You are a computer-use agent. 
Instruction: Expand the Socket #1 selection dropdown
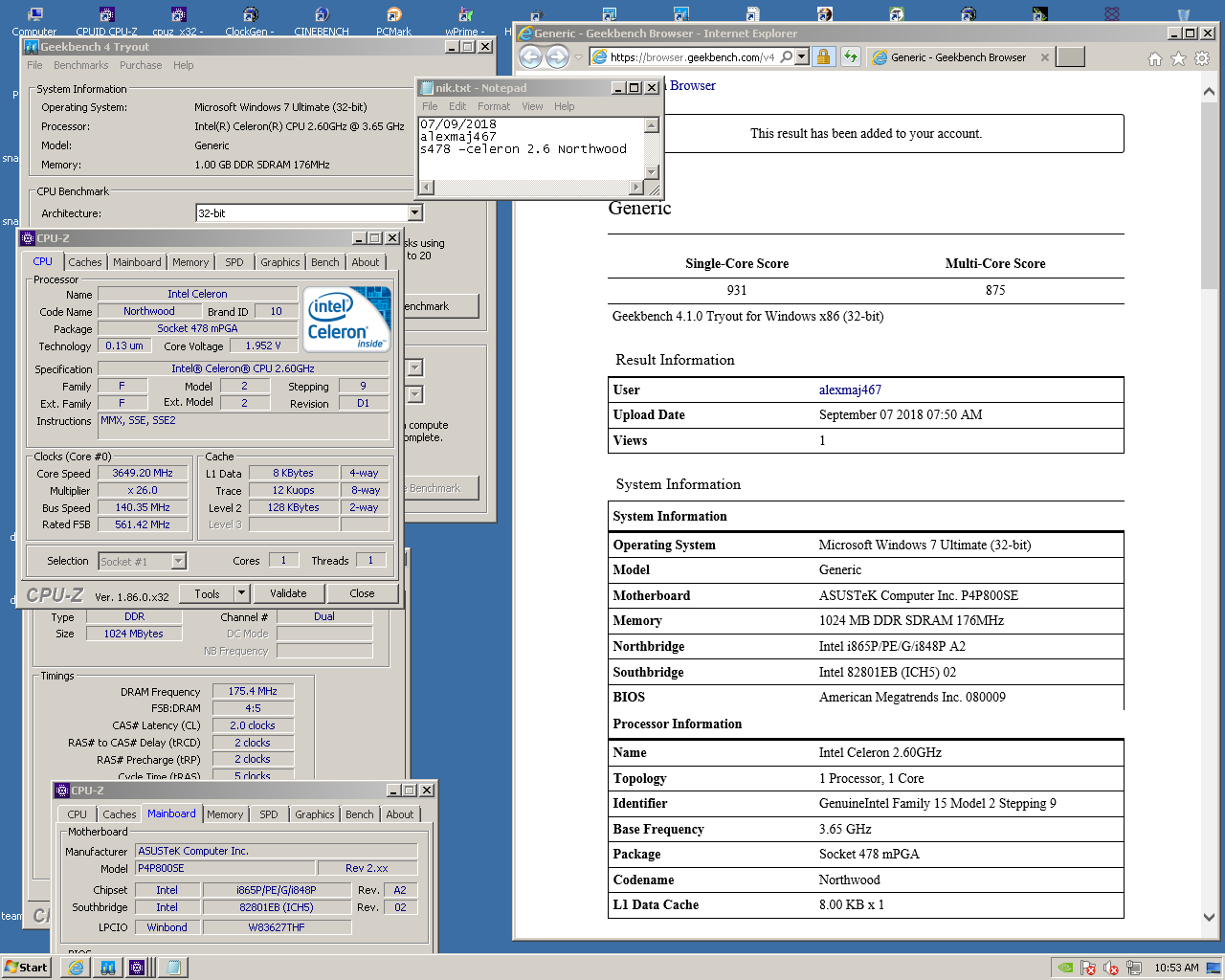click(178, 562)
